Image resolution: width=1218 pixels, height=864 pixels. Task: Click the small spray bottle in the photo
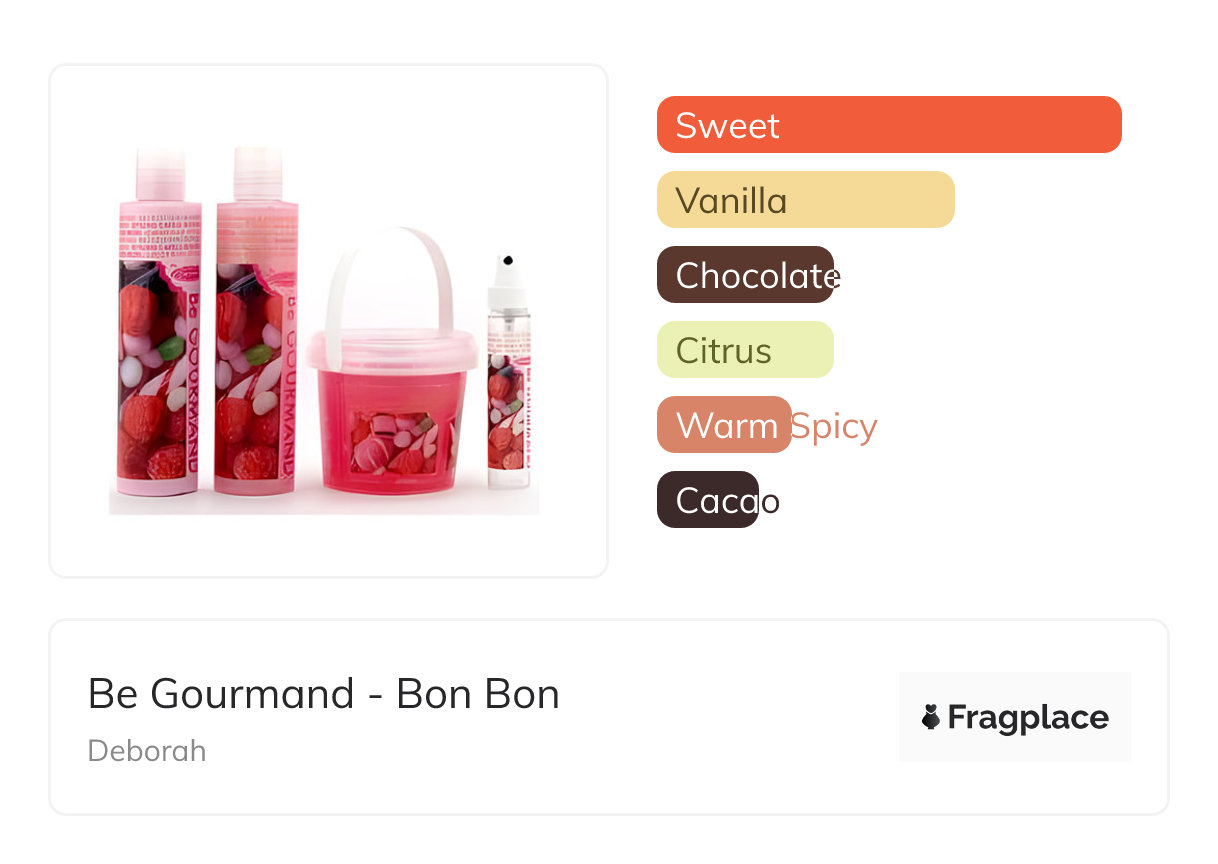pyautogui.click(x=509, y=390)
